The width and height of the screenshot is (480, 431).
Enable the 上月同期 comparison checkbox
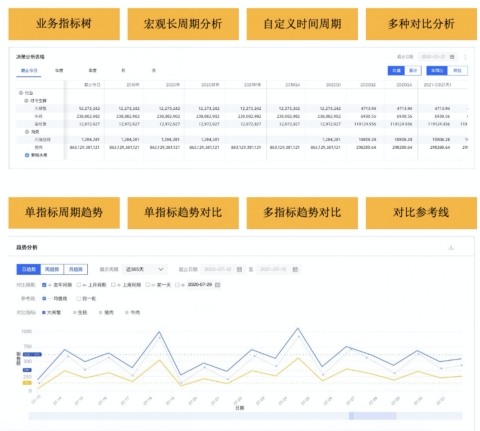point(79,285)
